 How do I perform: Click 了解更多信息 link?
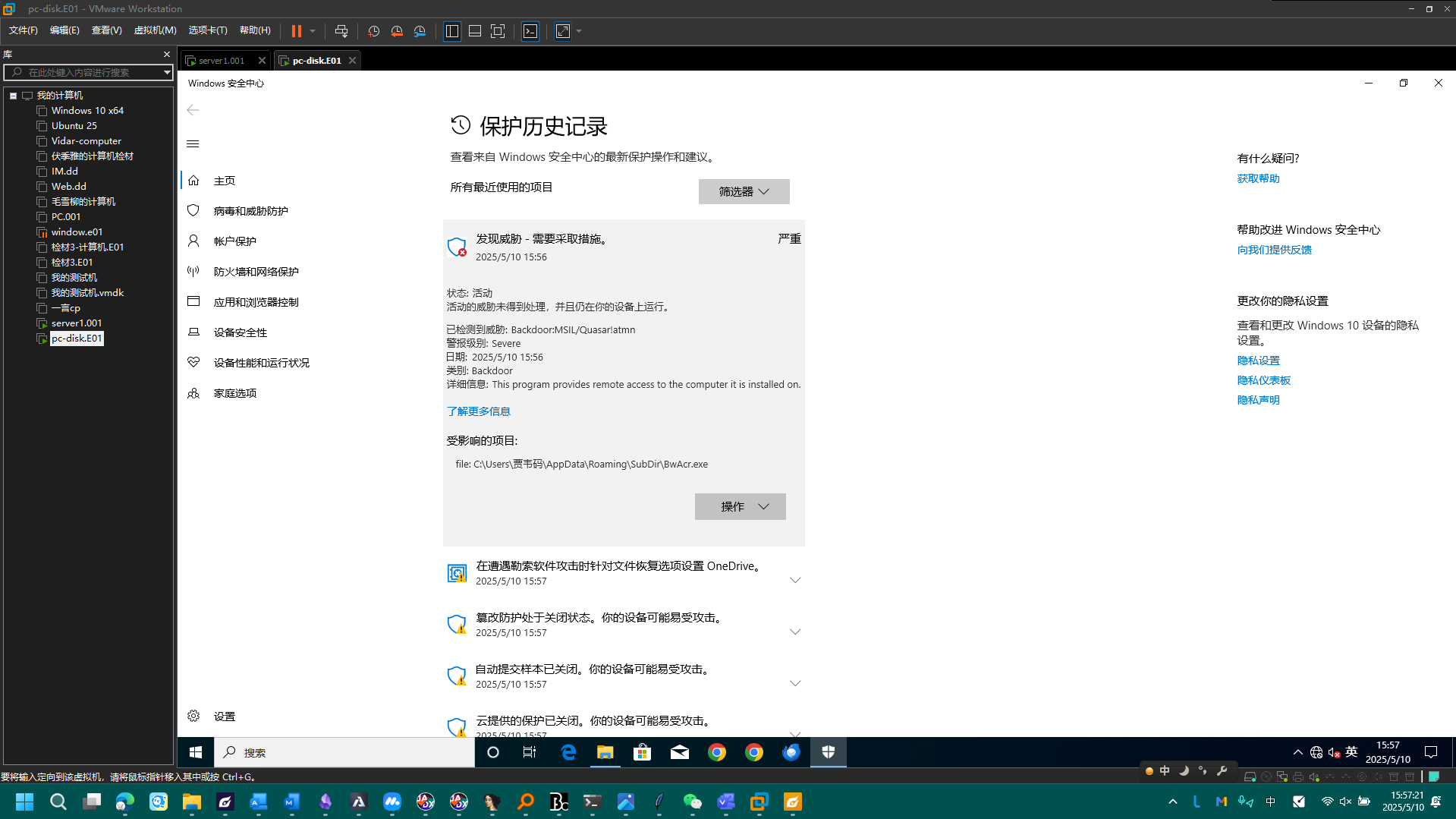pyautogui.click(x=478, y=411)
